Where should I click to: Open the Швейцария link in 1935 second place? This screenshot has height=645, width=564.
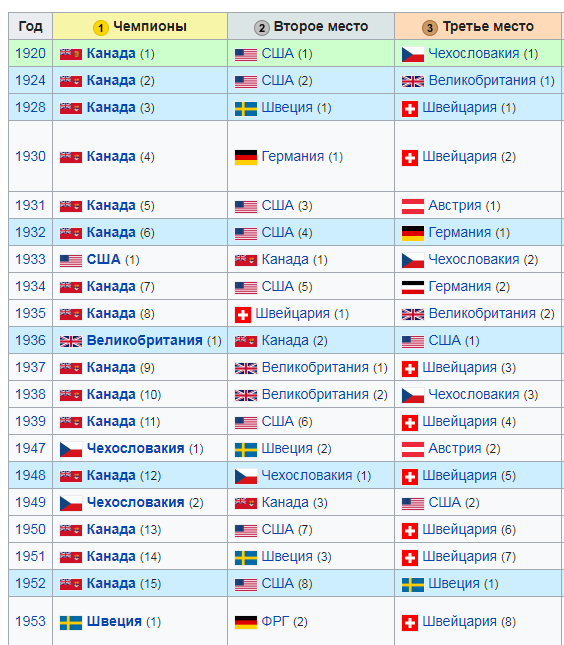292,313
